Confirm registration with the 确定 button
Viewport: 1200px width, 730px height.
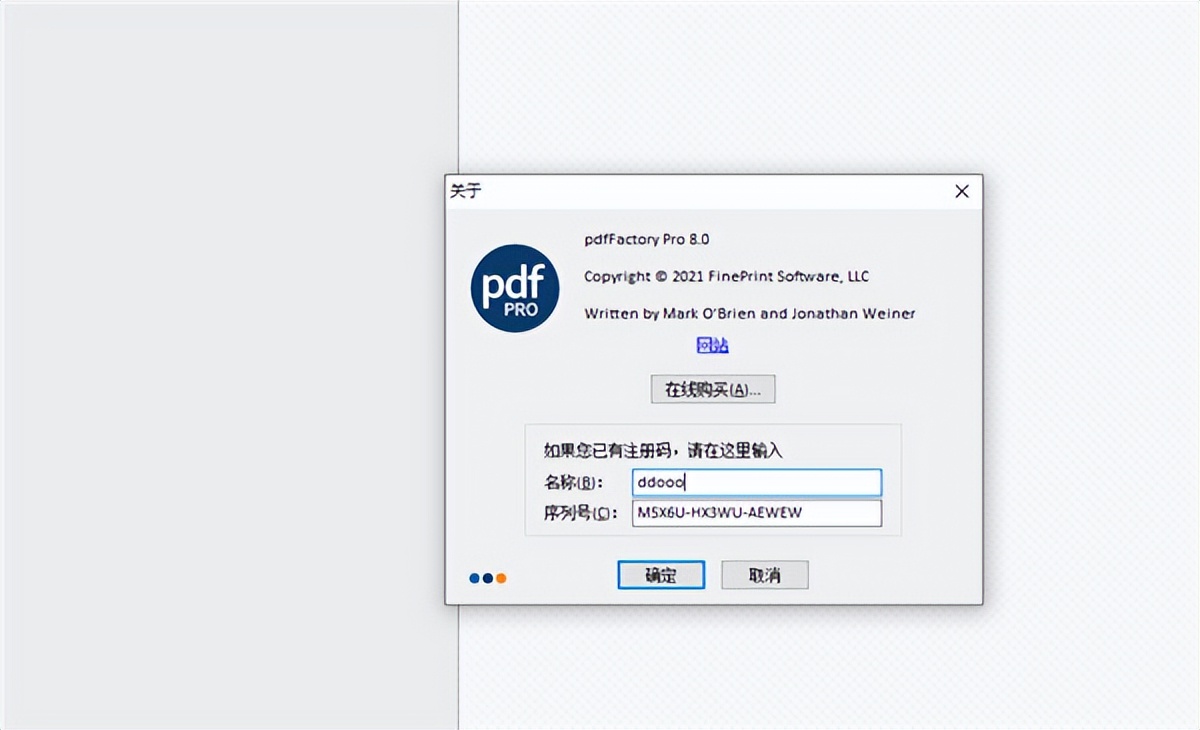[661, 575]
